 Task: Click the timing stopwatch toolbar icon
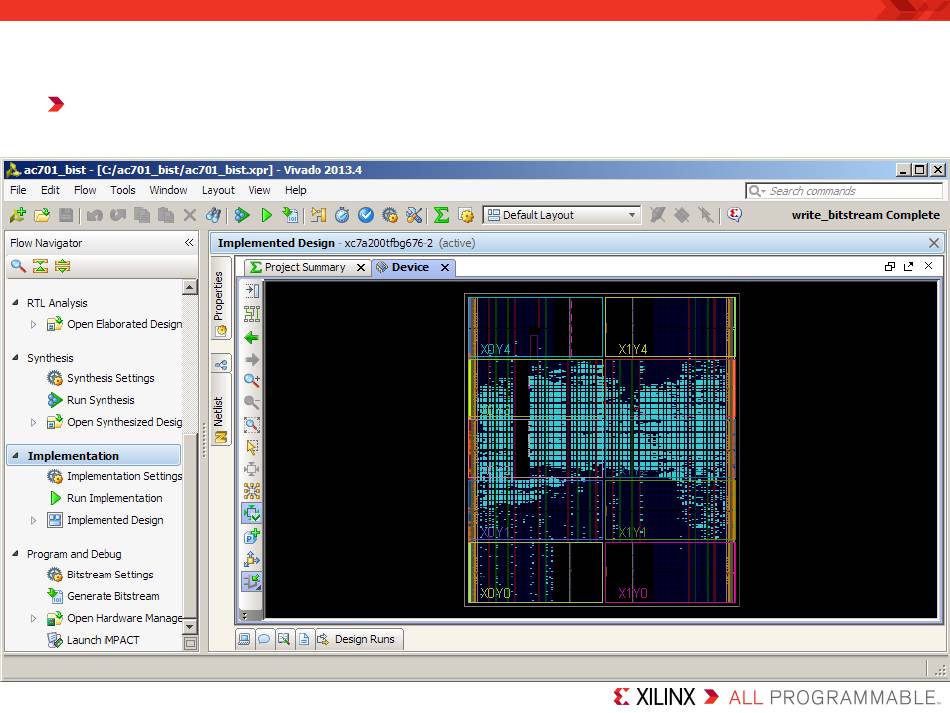[x=342, y=215]
